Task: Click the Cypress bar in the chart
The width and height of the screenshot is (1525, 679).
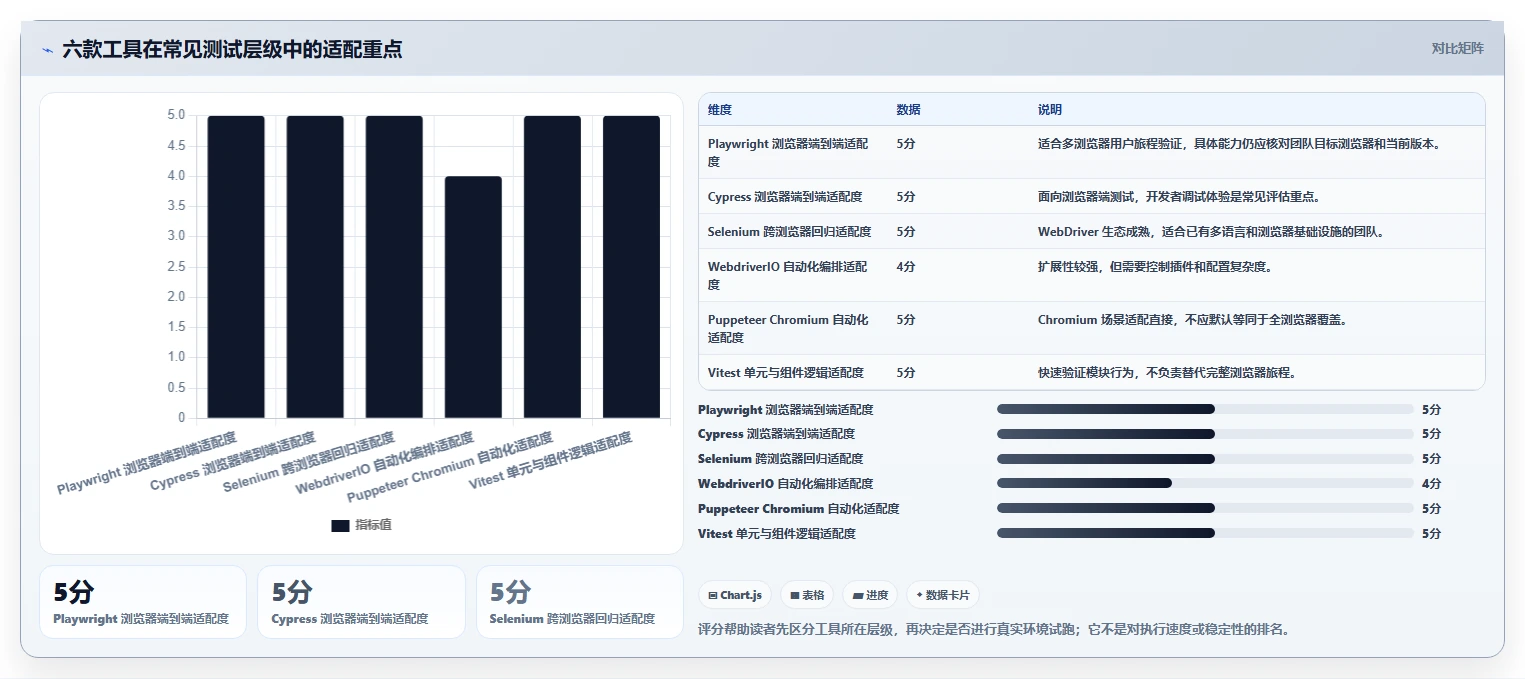Action: 315,267
